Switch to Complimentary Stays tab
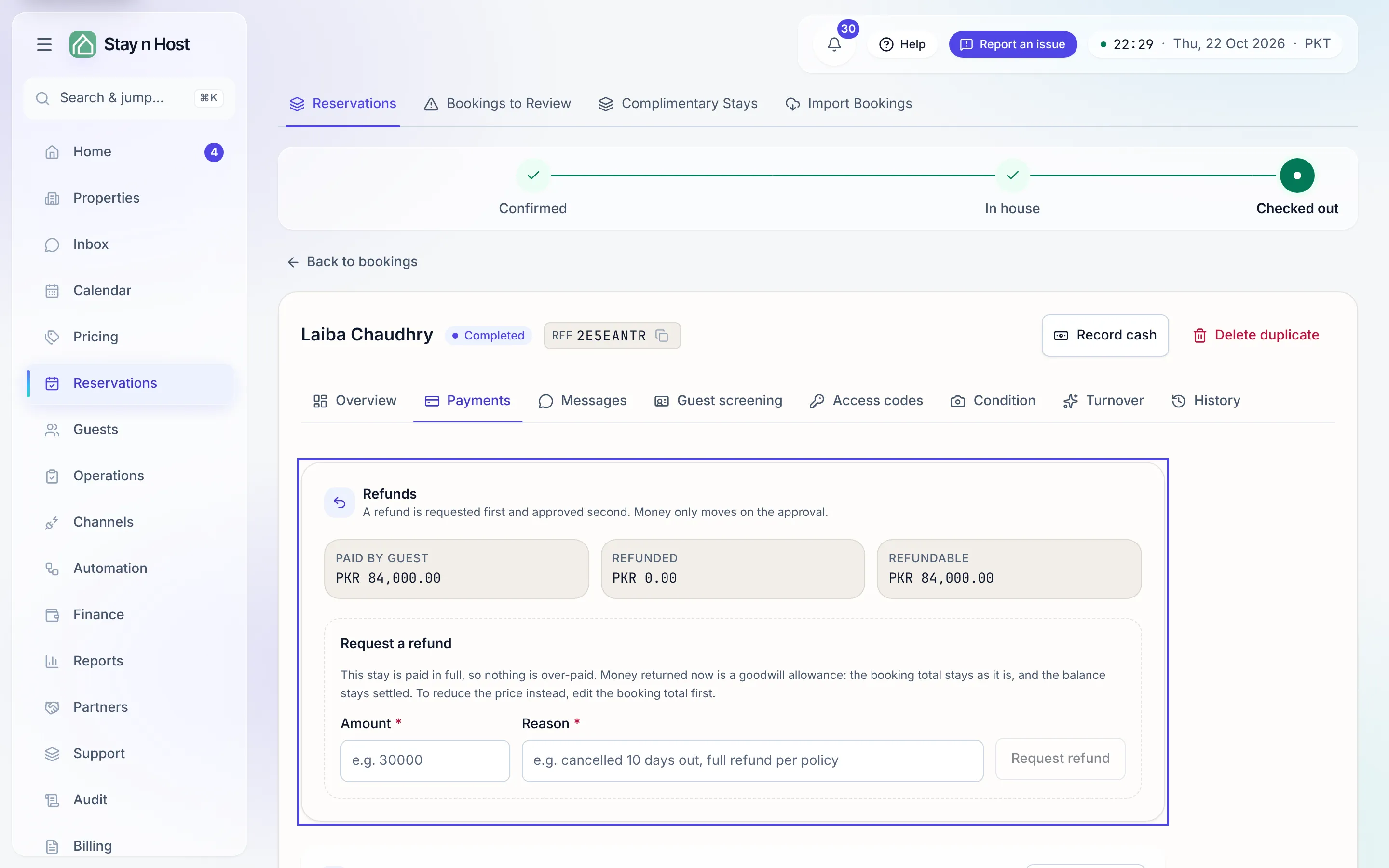Viewport: 1389px width, 868px height. click(678, 103)
